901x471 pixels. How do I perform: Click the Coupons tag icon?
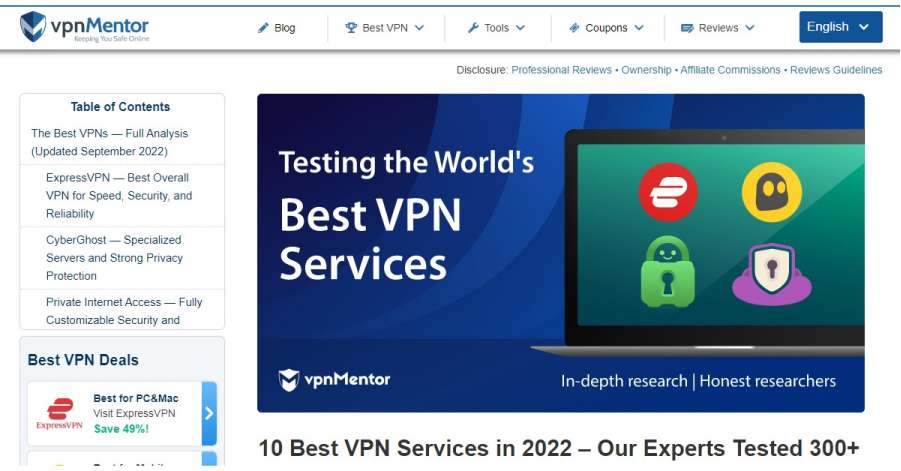(x=574, y=28)
